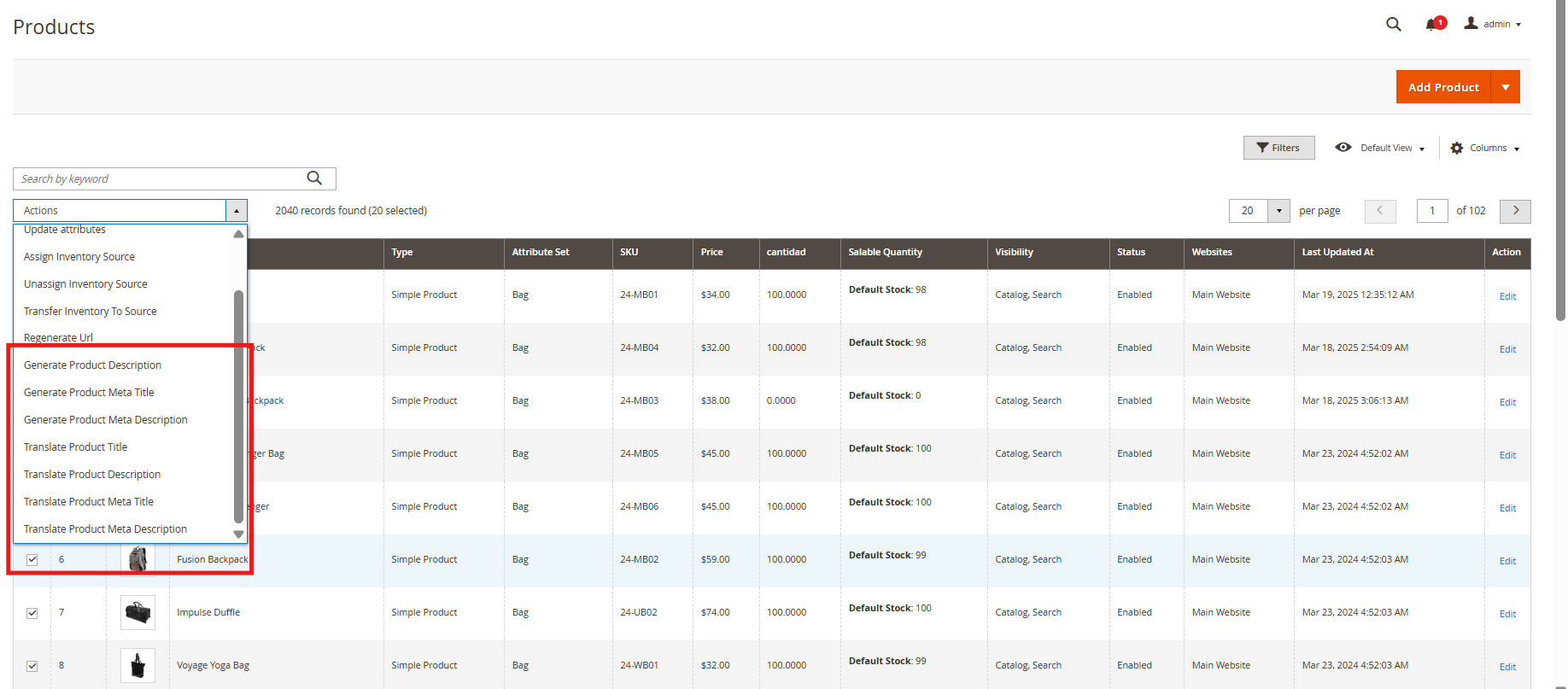Sort by the SKU column header
The width and height of the screenshot is (1568, 689).
(x=652, y=253)
